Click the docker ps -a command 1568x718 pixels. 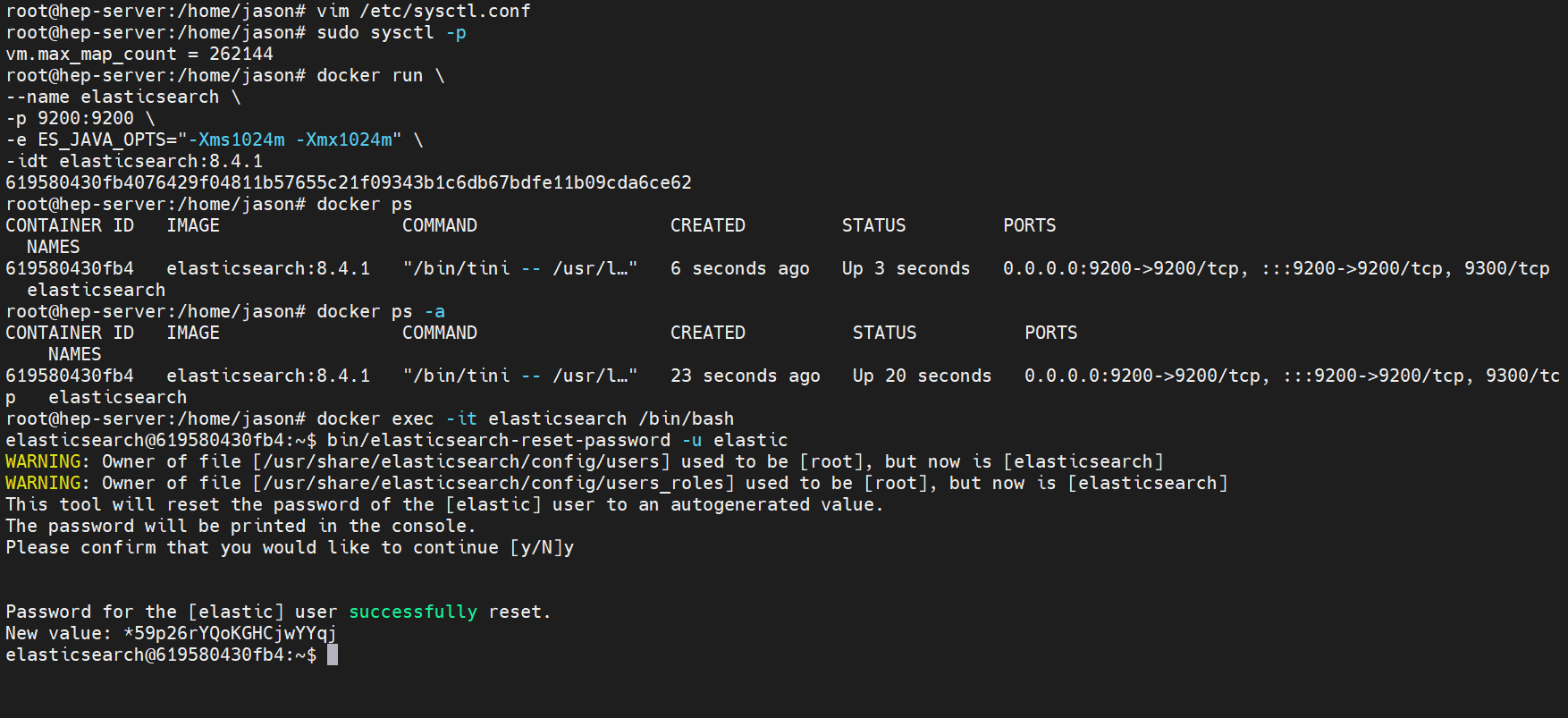coord(380,311)
